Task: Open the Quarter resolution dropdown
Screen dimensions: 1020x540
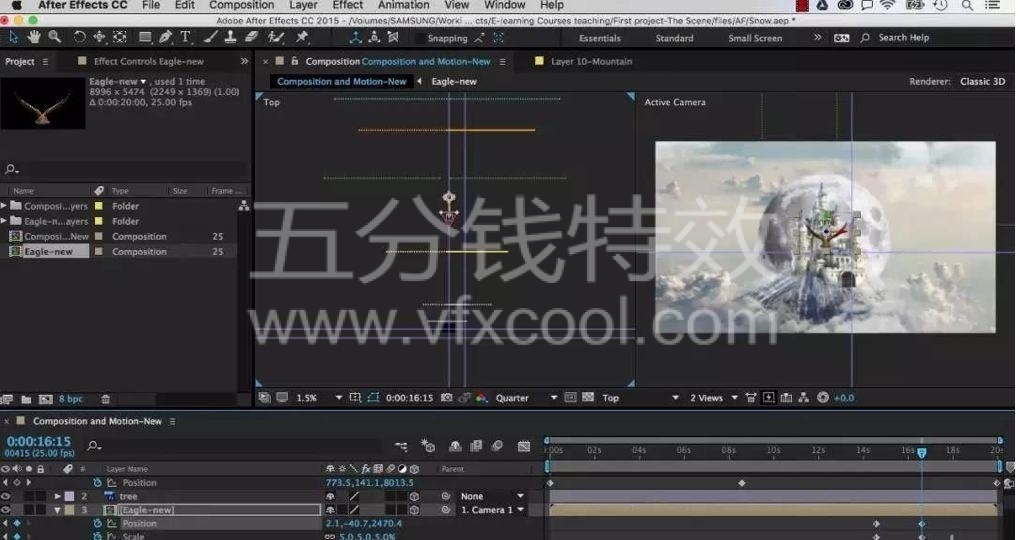Action: 526,398
